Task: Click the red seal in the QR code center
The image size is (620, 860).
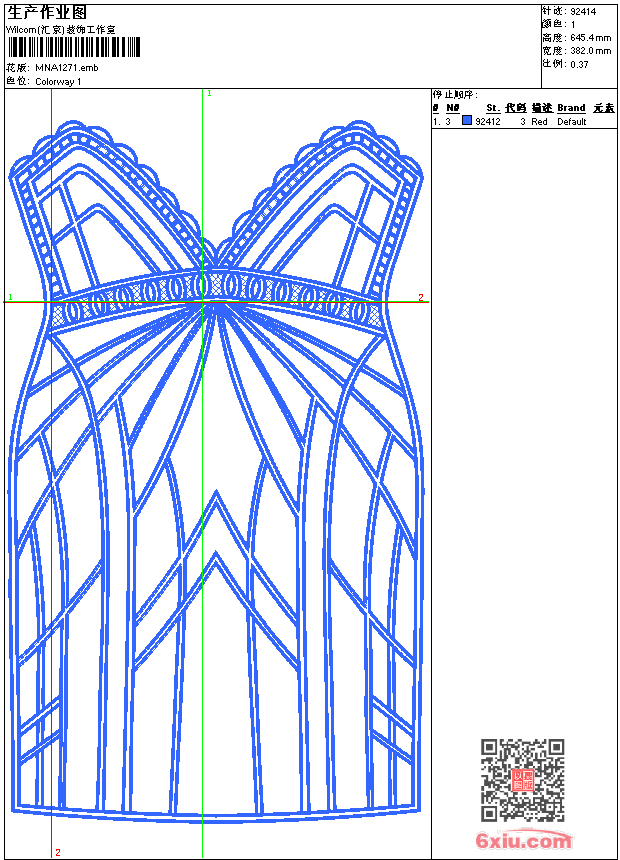Action: 522,780
